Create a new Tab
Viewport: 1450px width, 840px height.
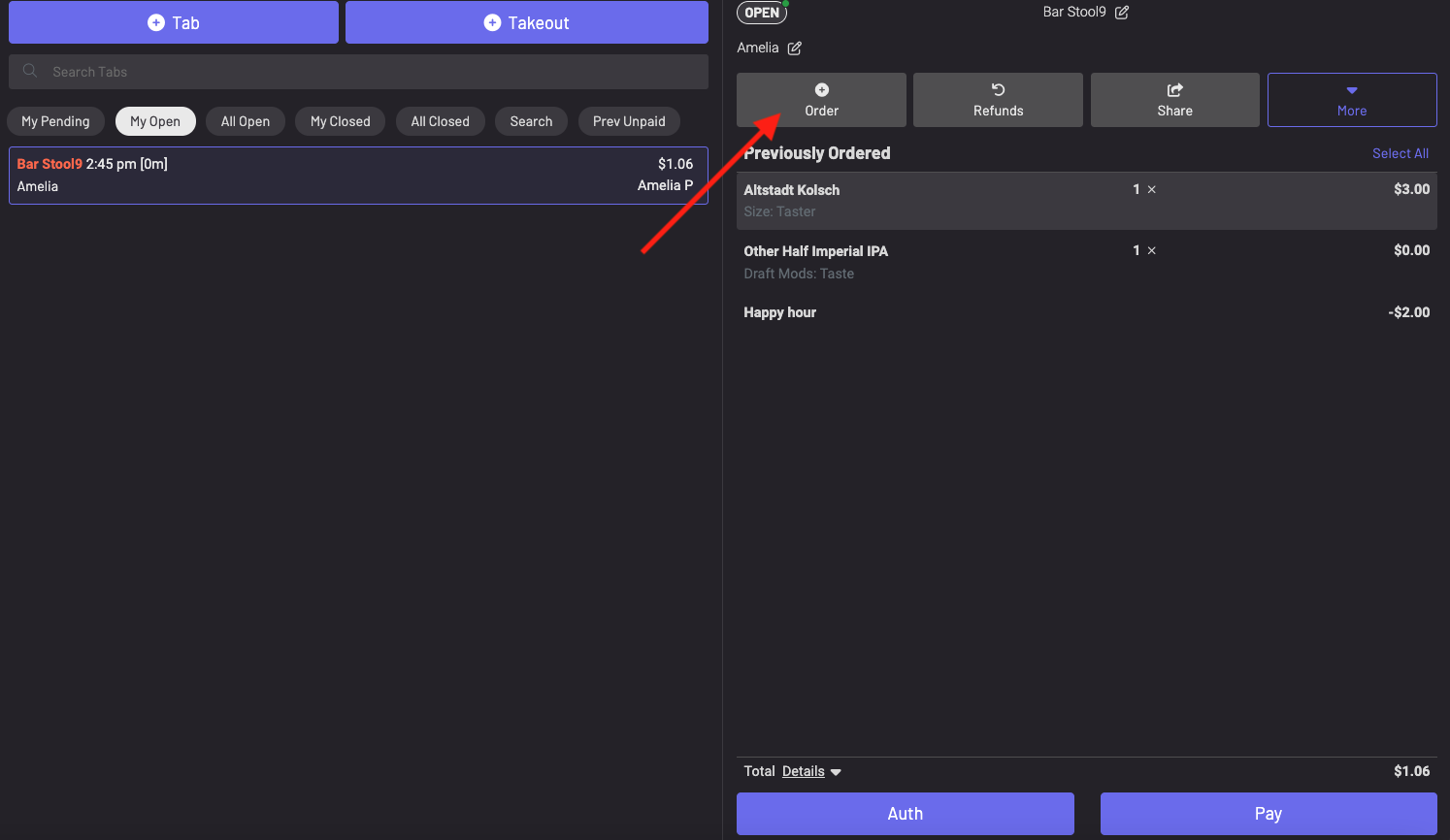(x=174, y=22)
